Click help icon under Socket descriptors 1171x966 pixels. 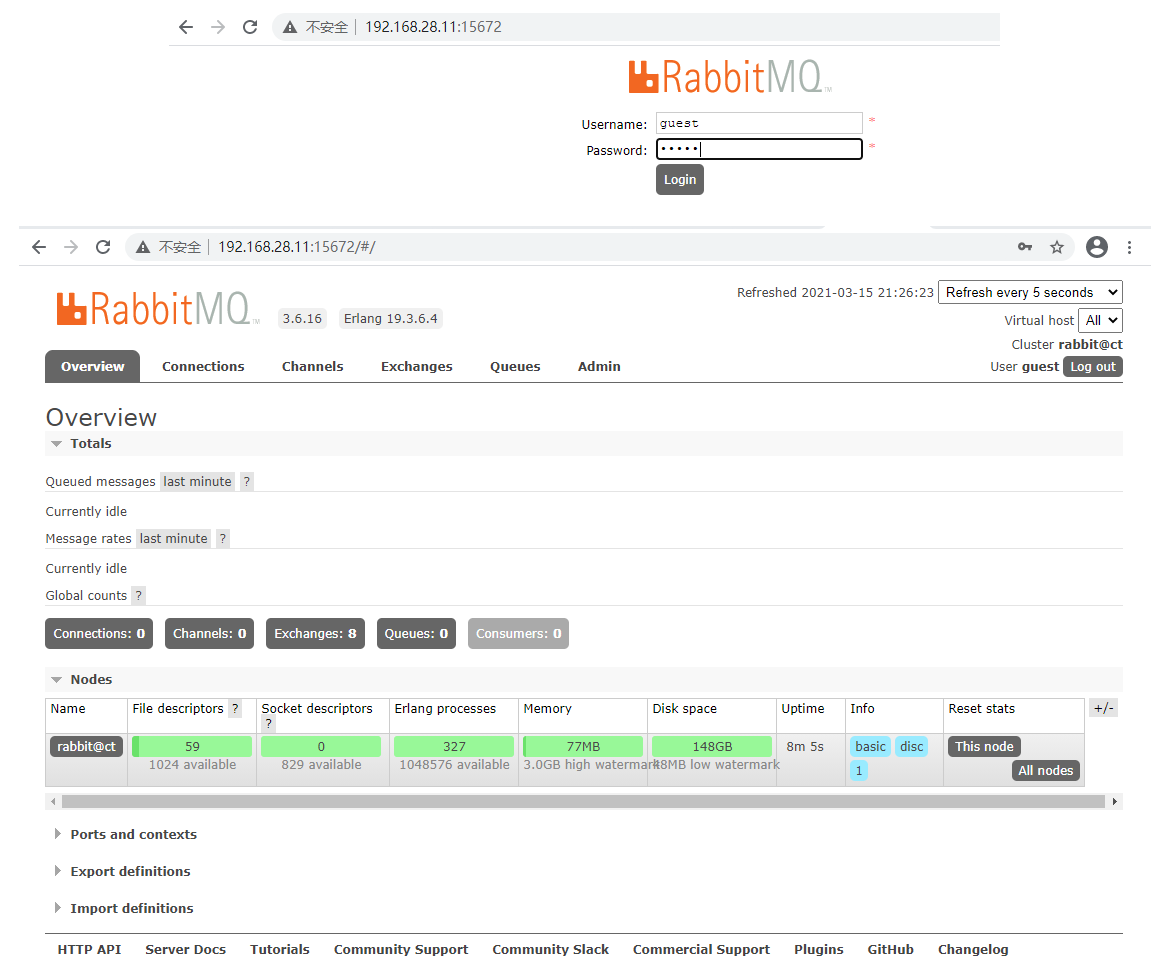point(269,723)
